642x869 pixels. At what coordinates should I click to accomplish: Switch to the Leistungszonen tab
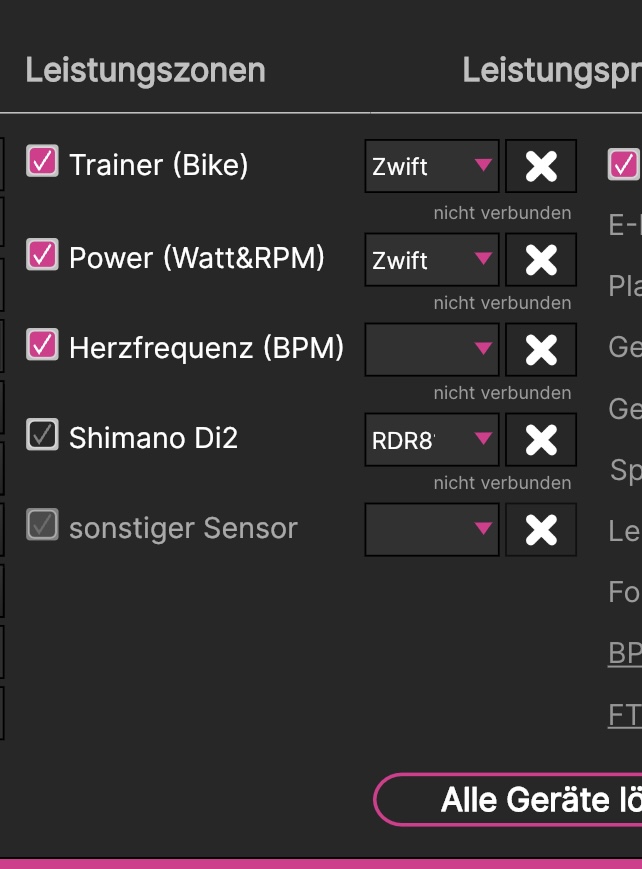point(145,71)
